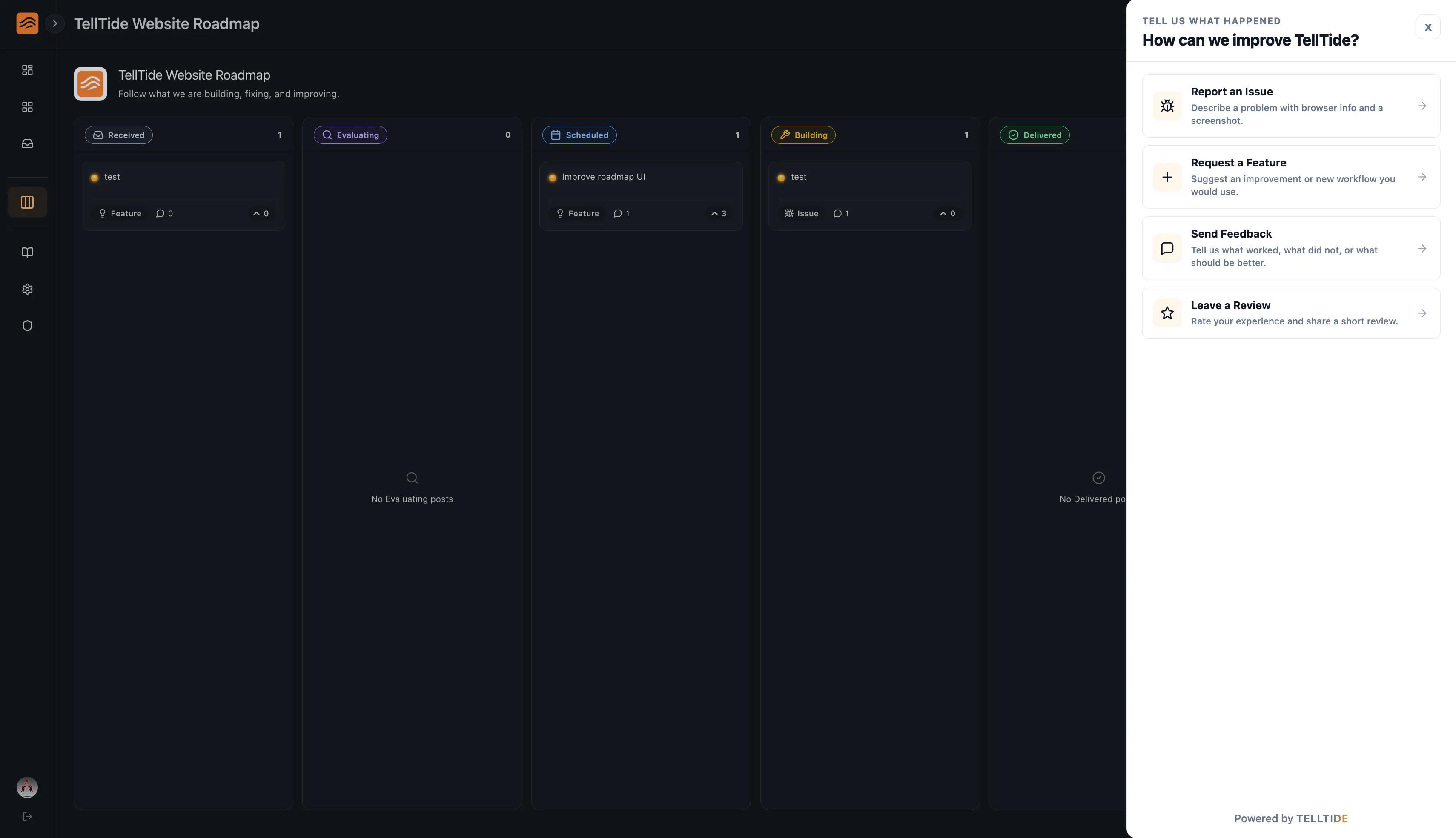Open the 'test' card in Received column

(x=183, y=196)
